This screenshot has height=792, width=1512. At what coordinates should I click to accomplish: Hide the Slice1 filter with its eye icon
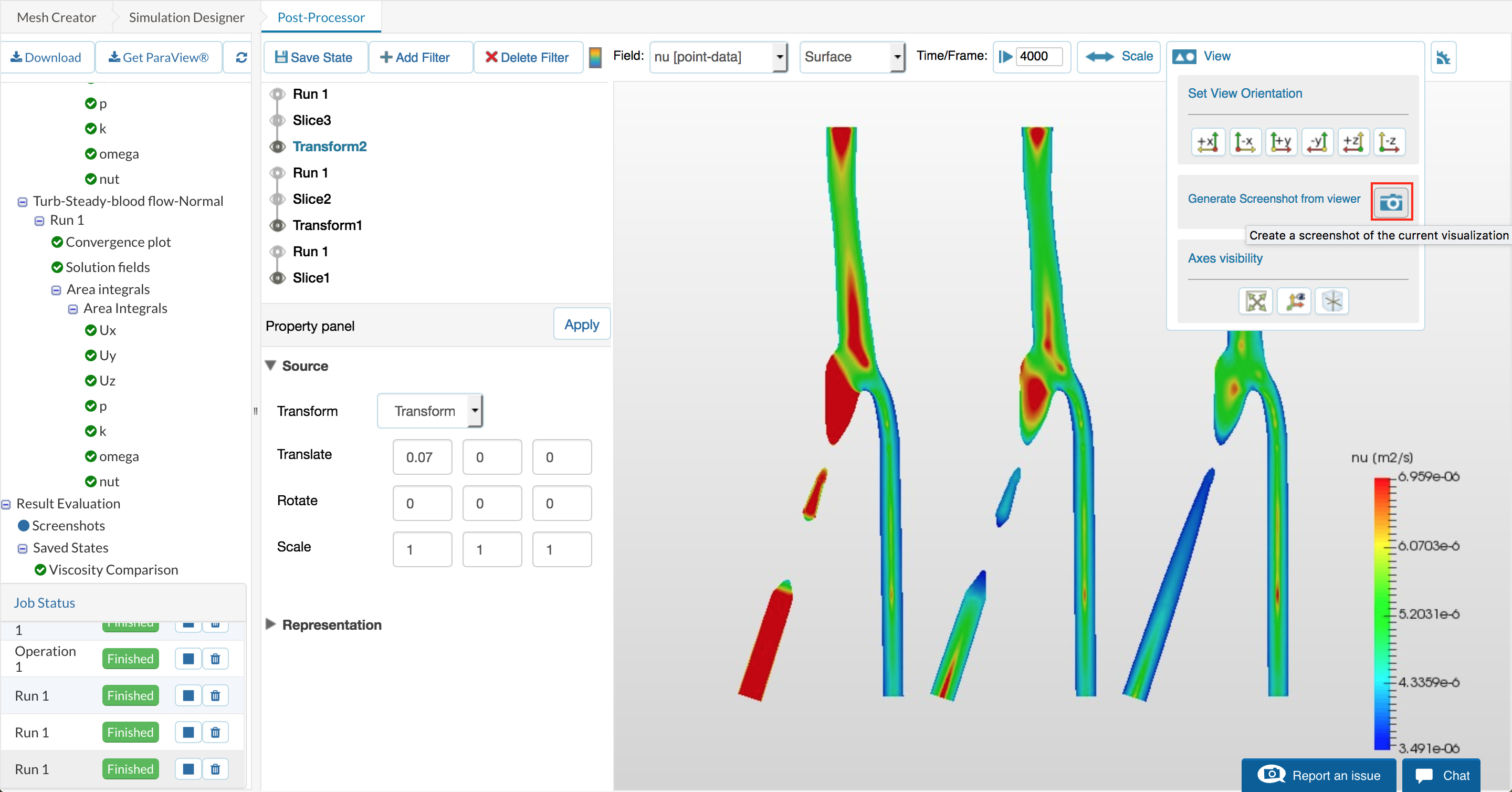tap(278, 278)
